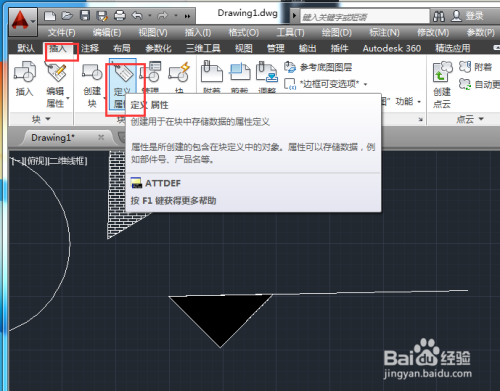500x391 pixels.
Task: Open the 工具(T) menu
Action: pos(290,33)
